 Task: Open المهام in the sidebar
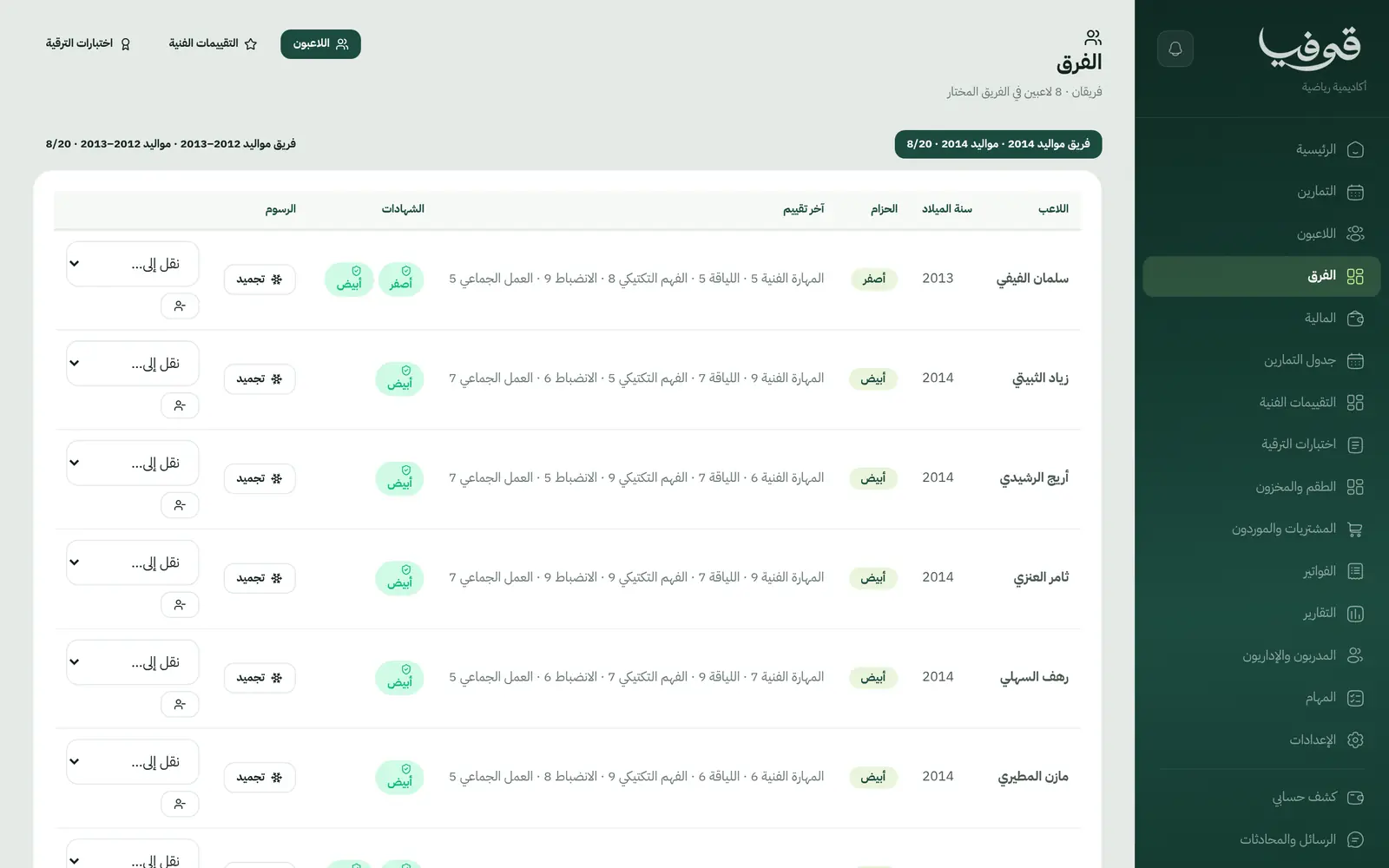tap(1261, 698)
